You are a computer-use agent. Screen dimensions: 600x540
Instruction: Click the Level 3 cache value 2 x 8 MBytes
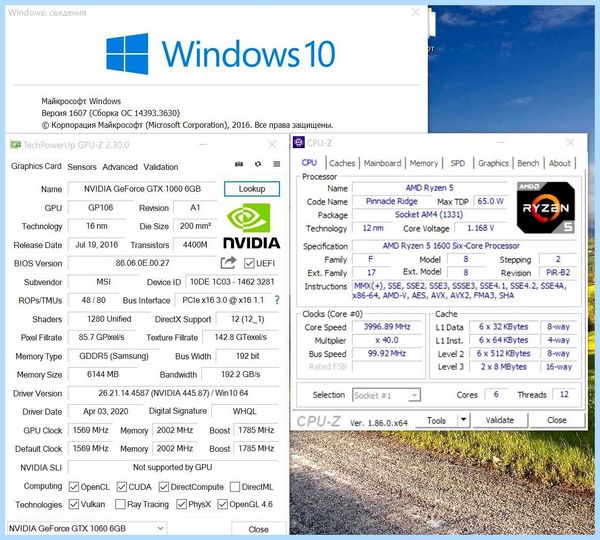[x=504, y=367]
